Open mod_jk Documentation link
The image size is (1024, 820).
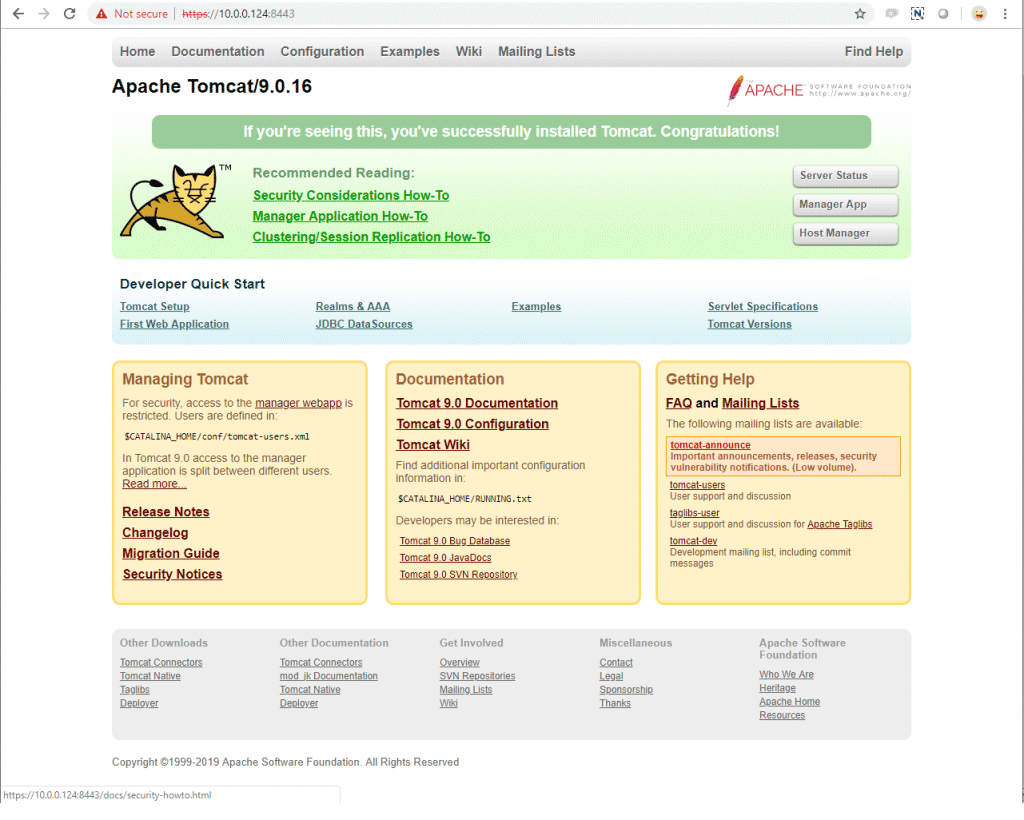[328, 676]
